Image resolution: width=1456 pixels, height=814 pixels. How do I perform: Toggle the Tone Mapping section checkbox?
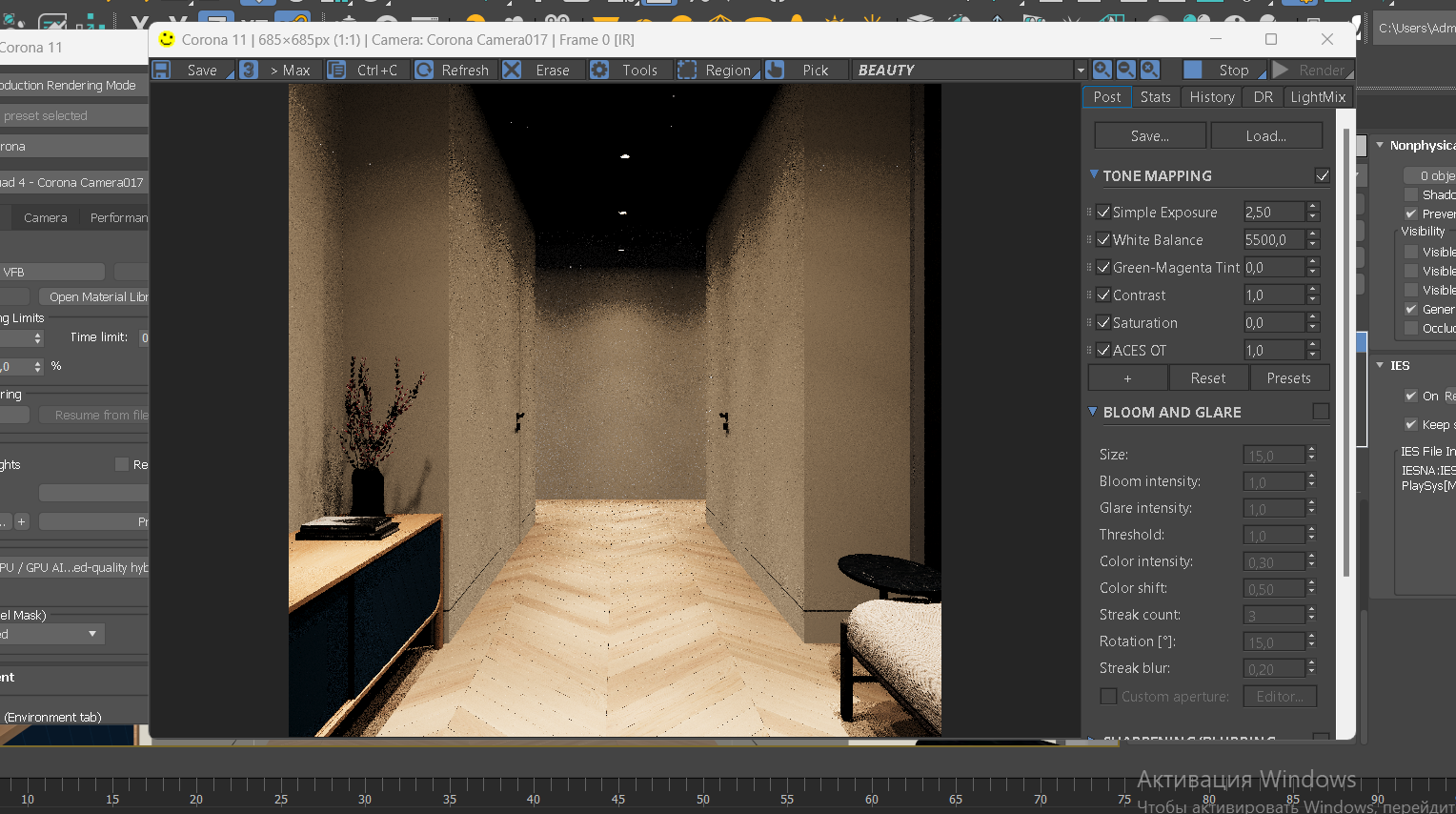(x=1323, y=175)
